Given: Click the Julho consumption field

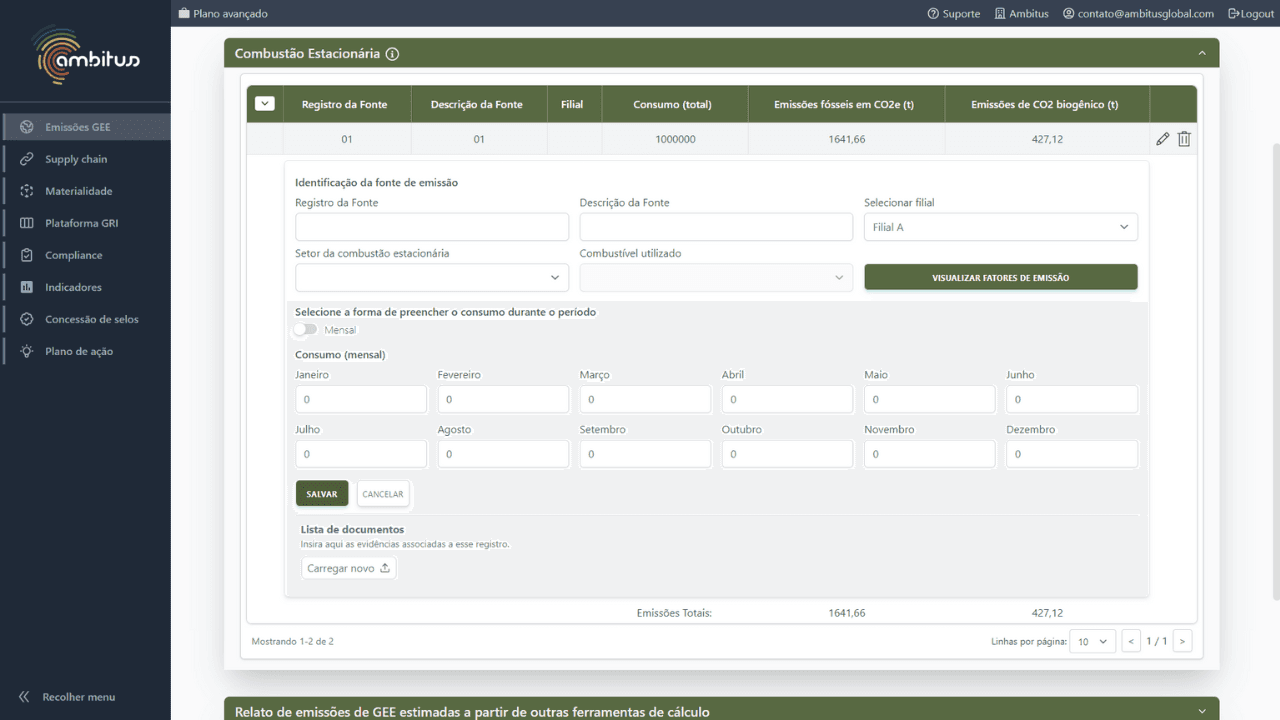Looking at the screenshot, I should pyautogui.click(x=361, y=454).
